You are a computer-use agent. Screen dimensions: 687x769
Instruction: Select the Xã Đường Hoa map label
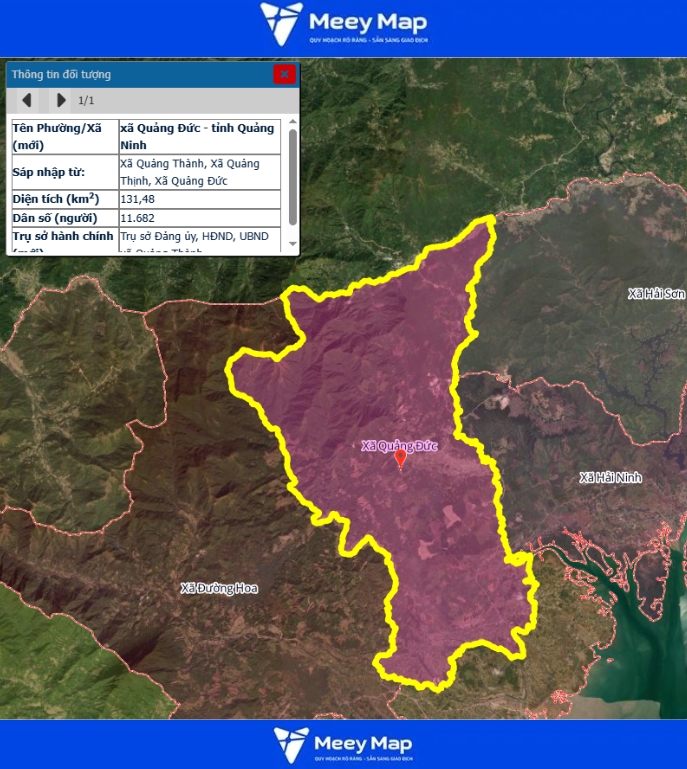(219, 588)
